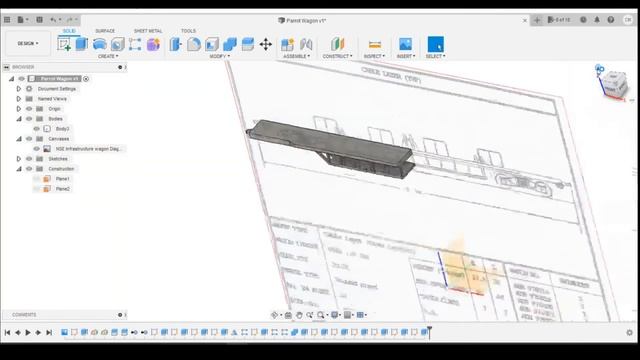Select the Fillet tool

click(194, 44)
